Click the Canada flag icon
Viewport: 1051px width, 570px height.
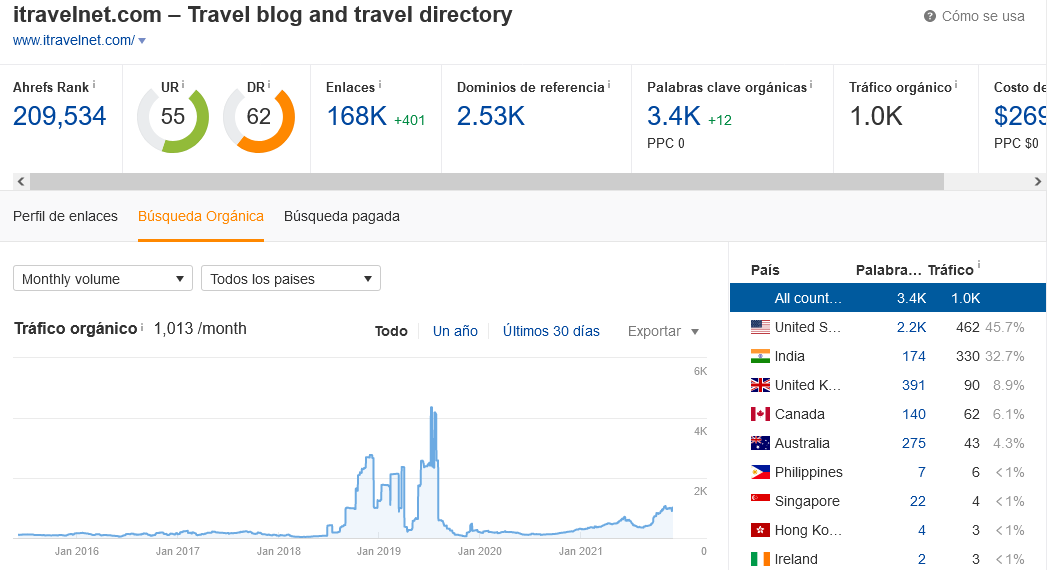tap(760, 414)
